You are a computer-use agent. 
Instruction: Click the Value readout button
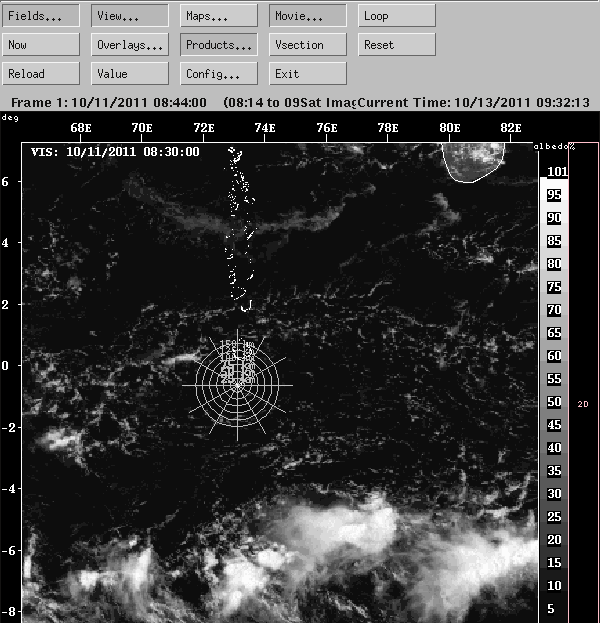tap(130, 74)
